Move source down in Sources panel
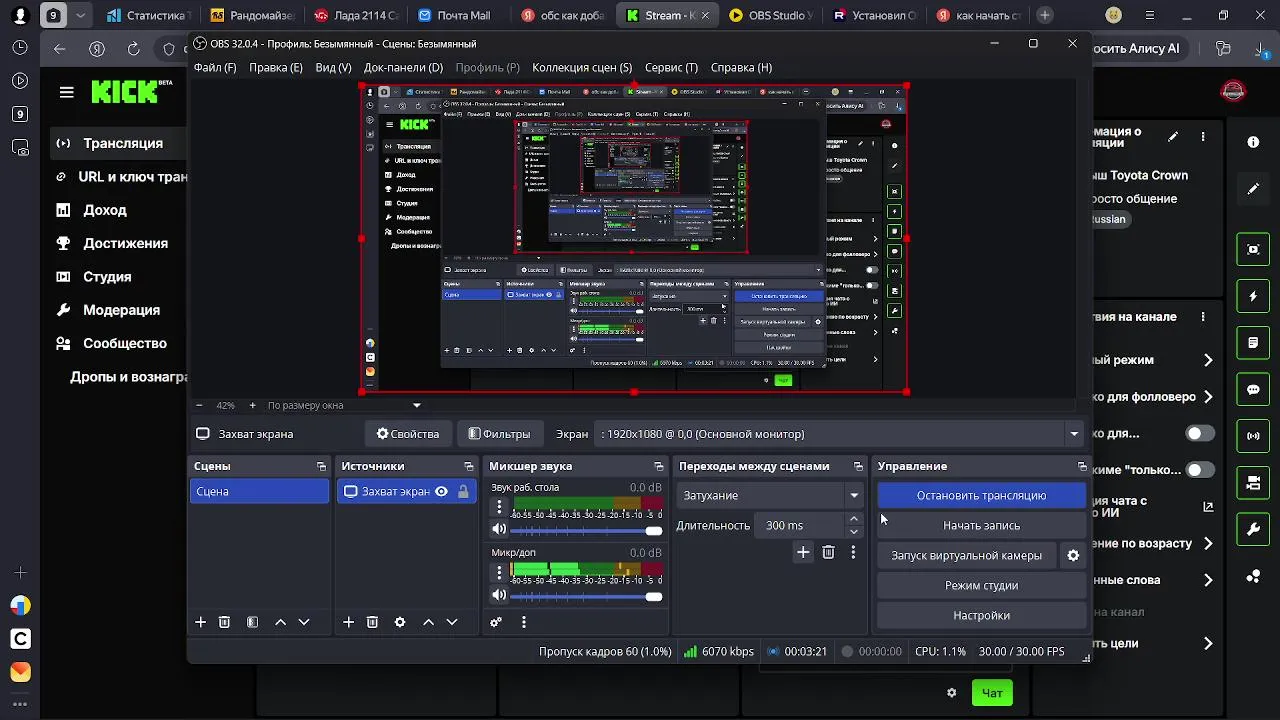The image size is (1280, 720). (x=452, y=622)
